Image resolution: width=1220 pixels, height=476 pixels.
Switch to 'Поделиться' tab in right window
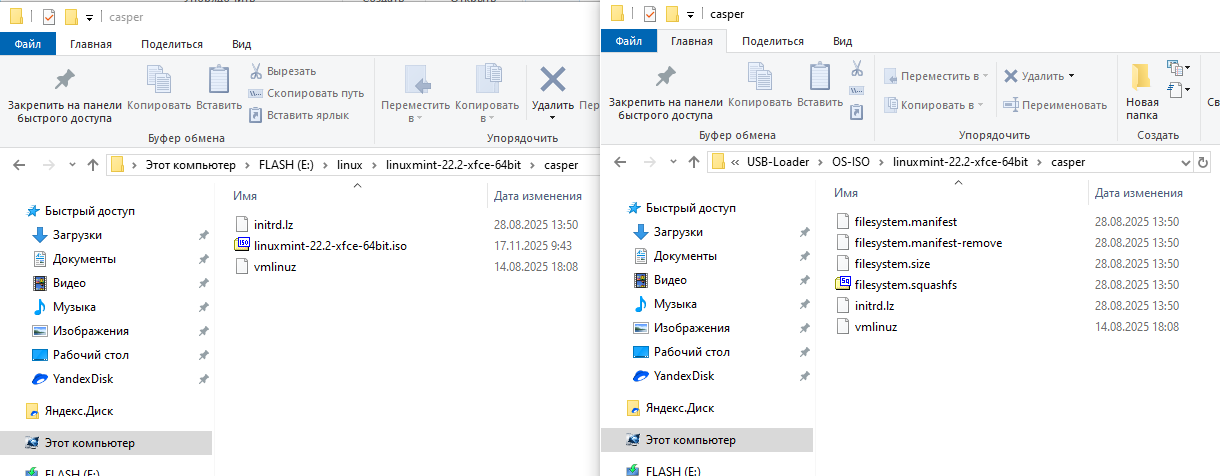tap(773, 41)
